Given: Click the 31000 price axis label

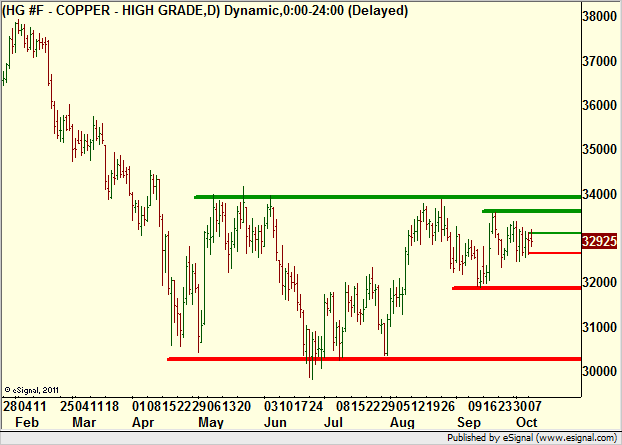Looking at the screenshot, I should 599,327.
